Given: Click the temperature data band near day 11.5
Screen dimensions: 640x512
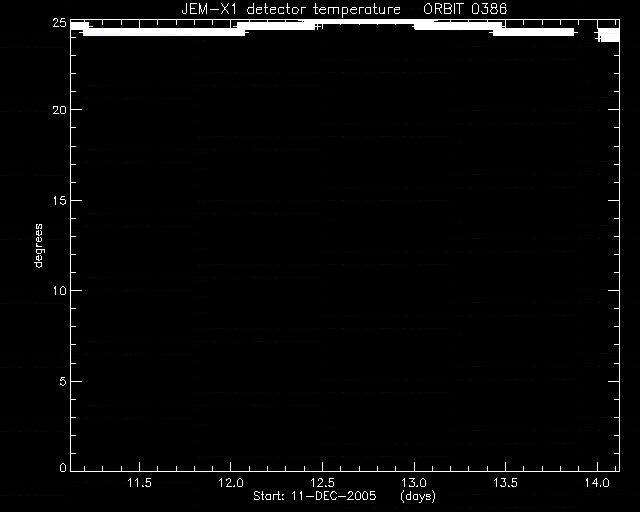Looking at the screenshot, I should click(x=163, y=31).
